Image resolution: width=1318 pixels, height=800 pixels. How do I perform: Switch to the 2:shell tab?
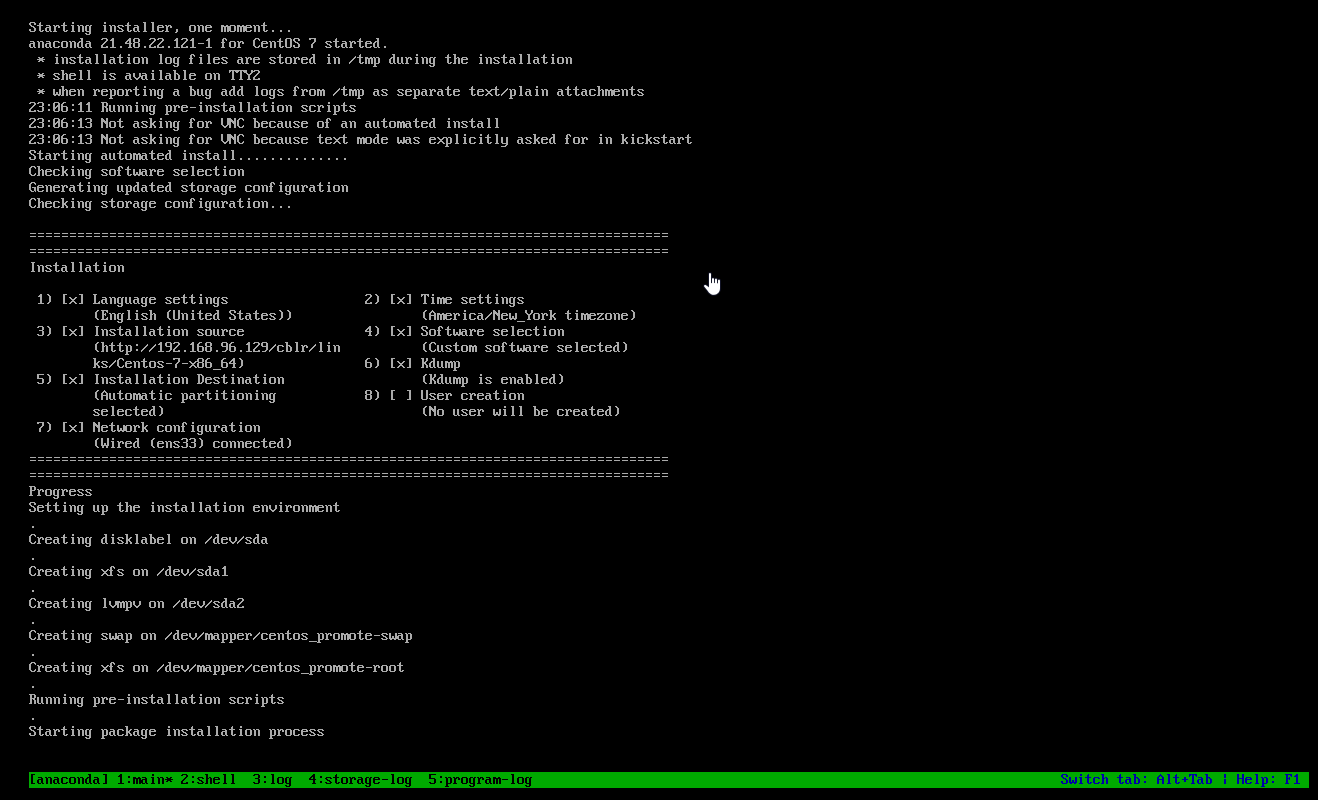click(208, 779)
